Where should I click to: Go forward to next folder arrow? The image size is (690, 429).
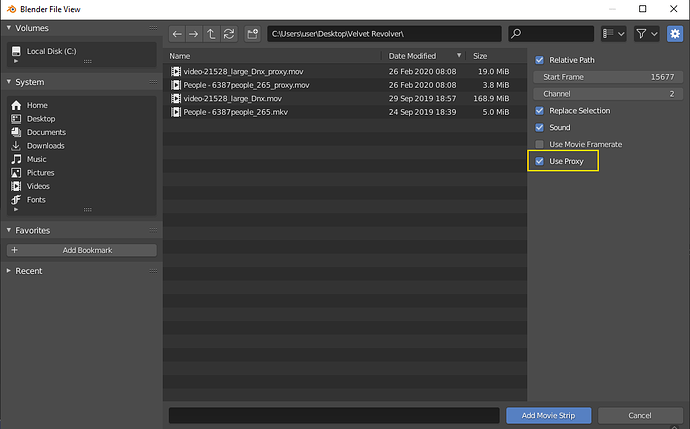[194, 34]
